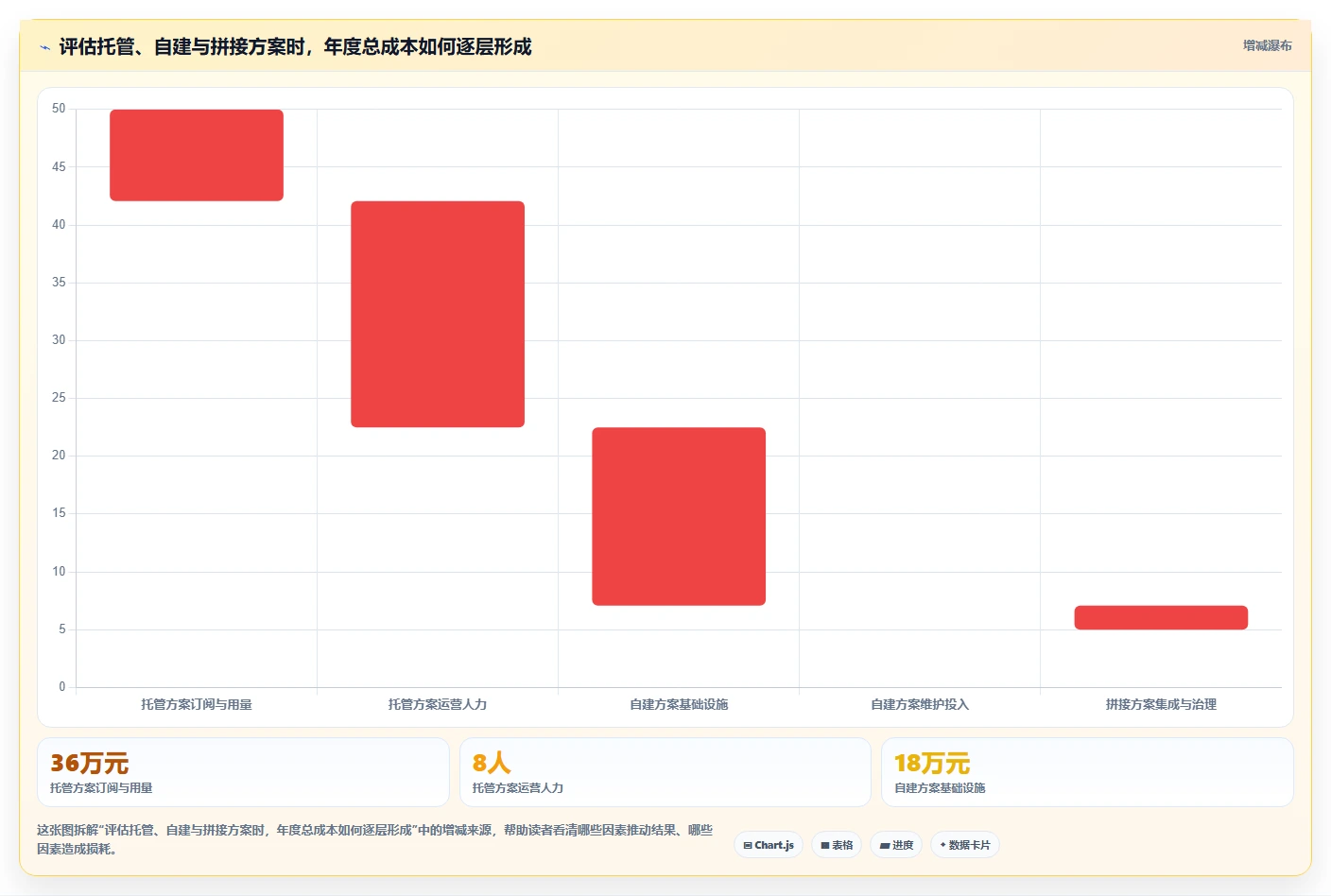The height and width of the screenshot is (896, 1331).
Task: Click the axis label 自建方案基础设施
Action: tap(679, 704)
